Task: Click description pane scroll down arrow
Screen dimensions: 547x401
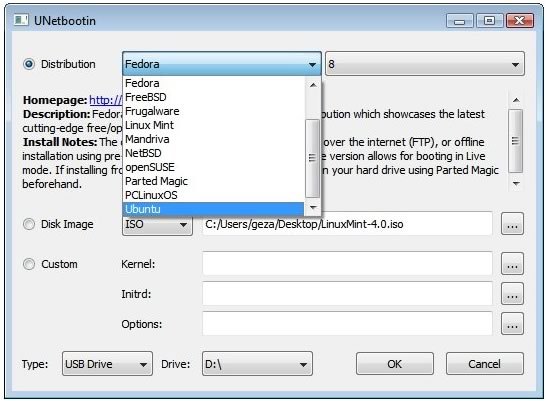Action: click(x=516, y=183)
